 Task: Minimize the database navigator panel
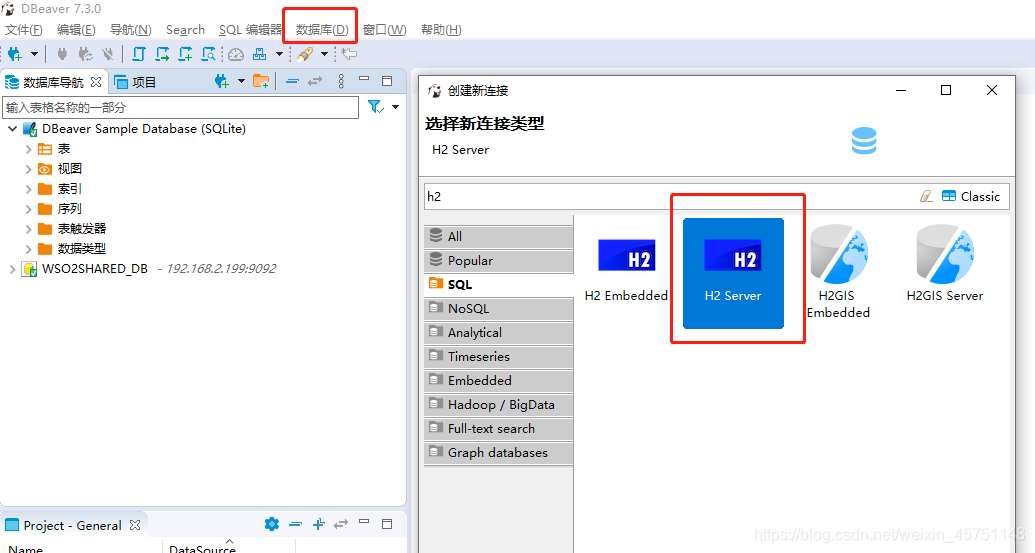364,79
